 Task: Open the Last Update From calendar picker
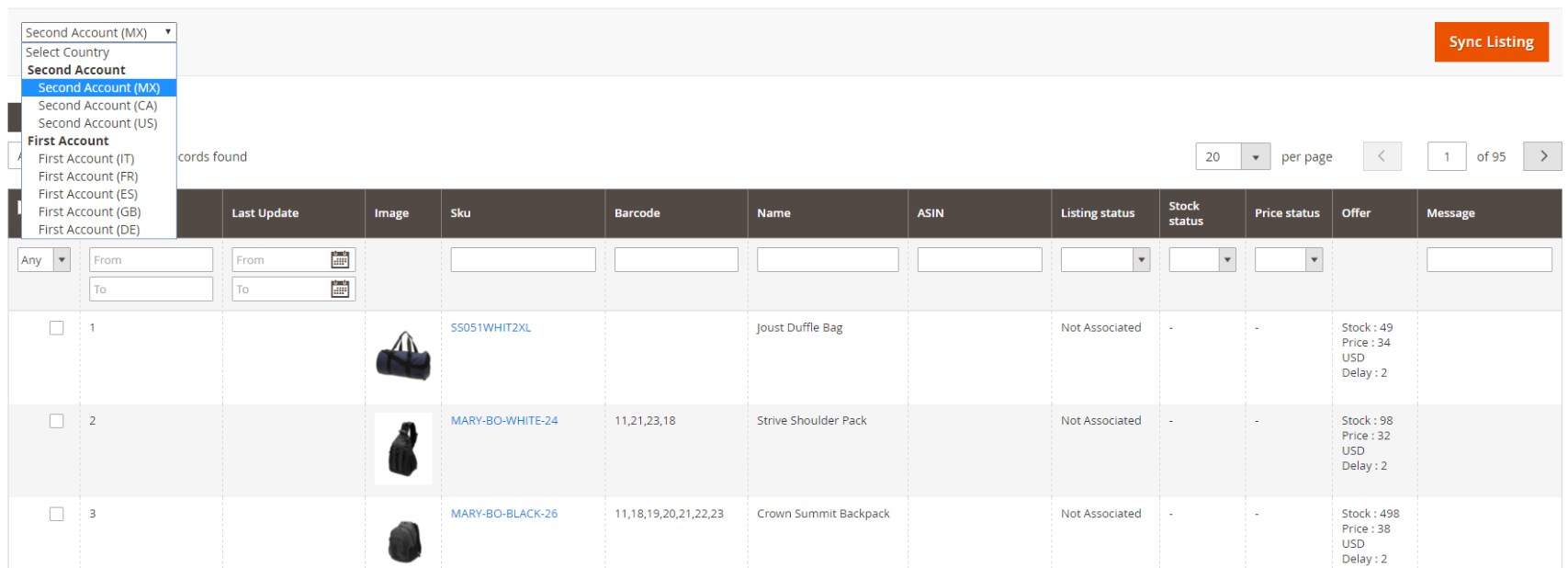pos(340,260)
